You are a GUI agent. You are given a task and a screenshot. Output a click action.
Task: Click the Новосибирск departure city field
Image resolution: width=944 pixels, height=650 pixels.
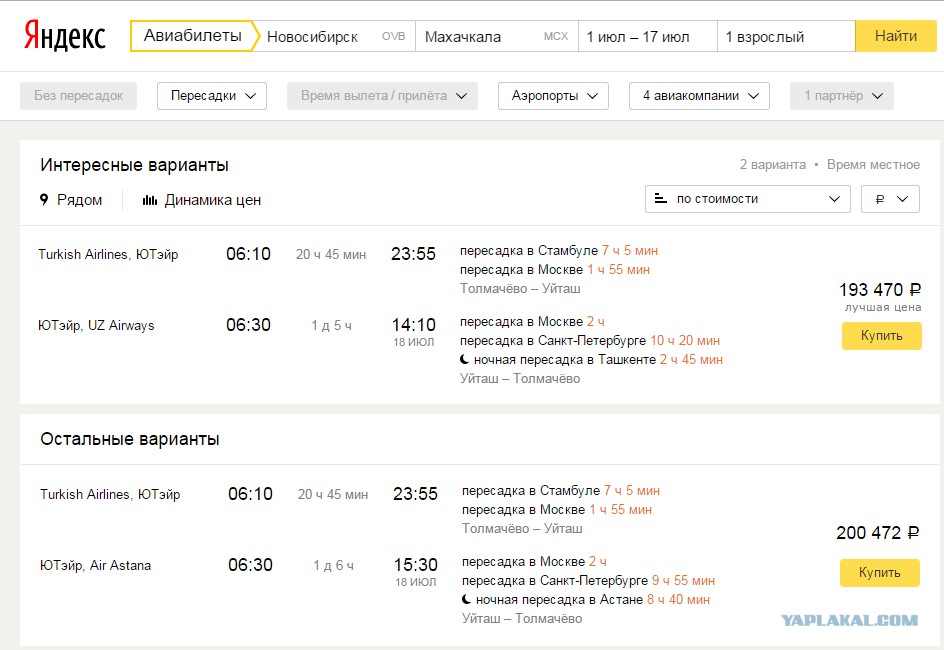coord(337,36)
